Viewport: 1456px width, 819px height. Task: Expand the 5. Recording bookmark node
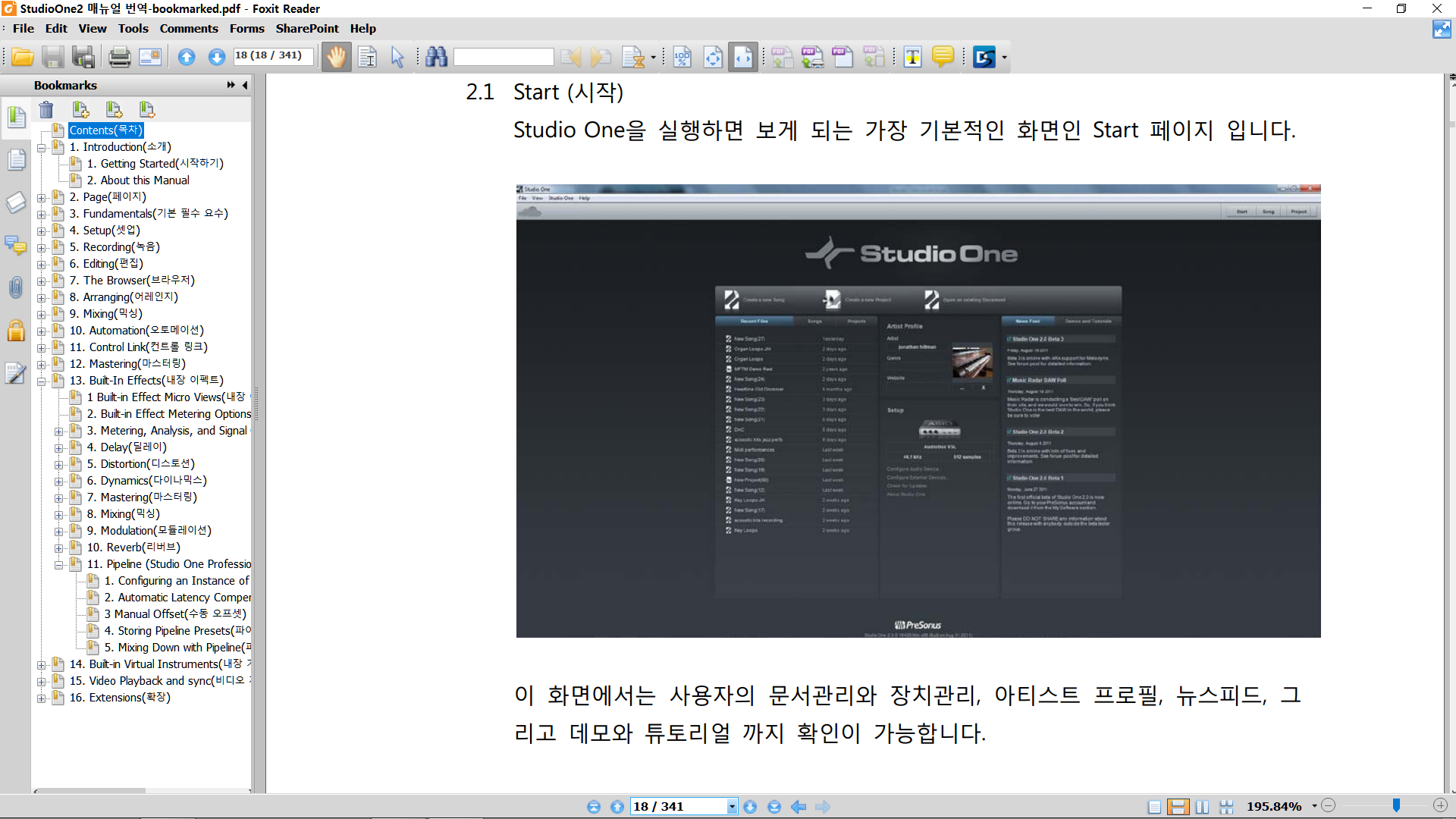pyautogui.click(x=42, y=248)
